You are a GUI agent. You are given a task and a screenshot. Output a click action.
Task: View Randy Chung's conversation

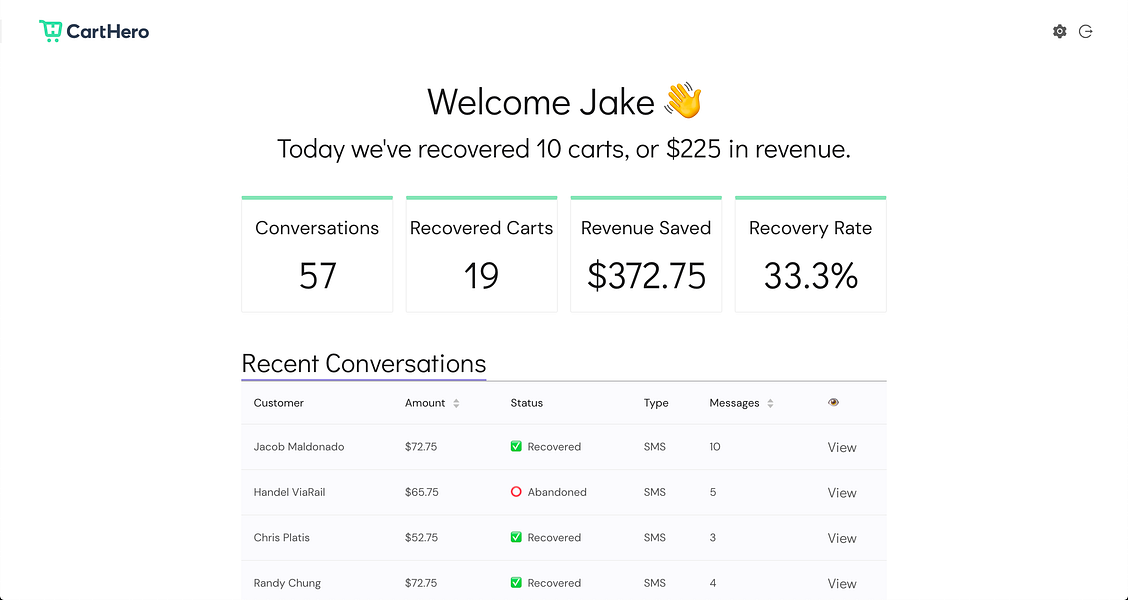[x=842, y=583]
